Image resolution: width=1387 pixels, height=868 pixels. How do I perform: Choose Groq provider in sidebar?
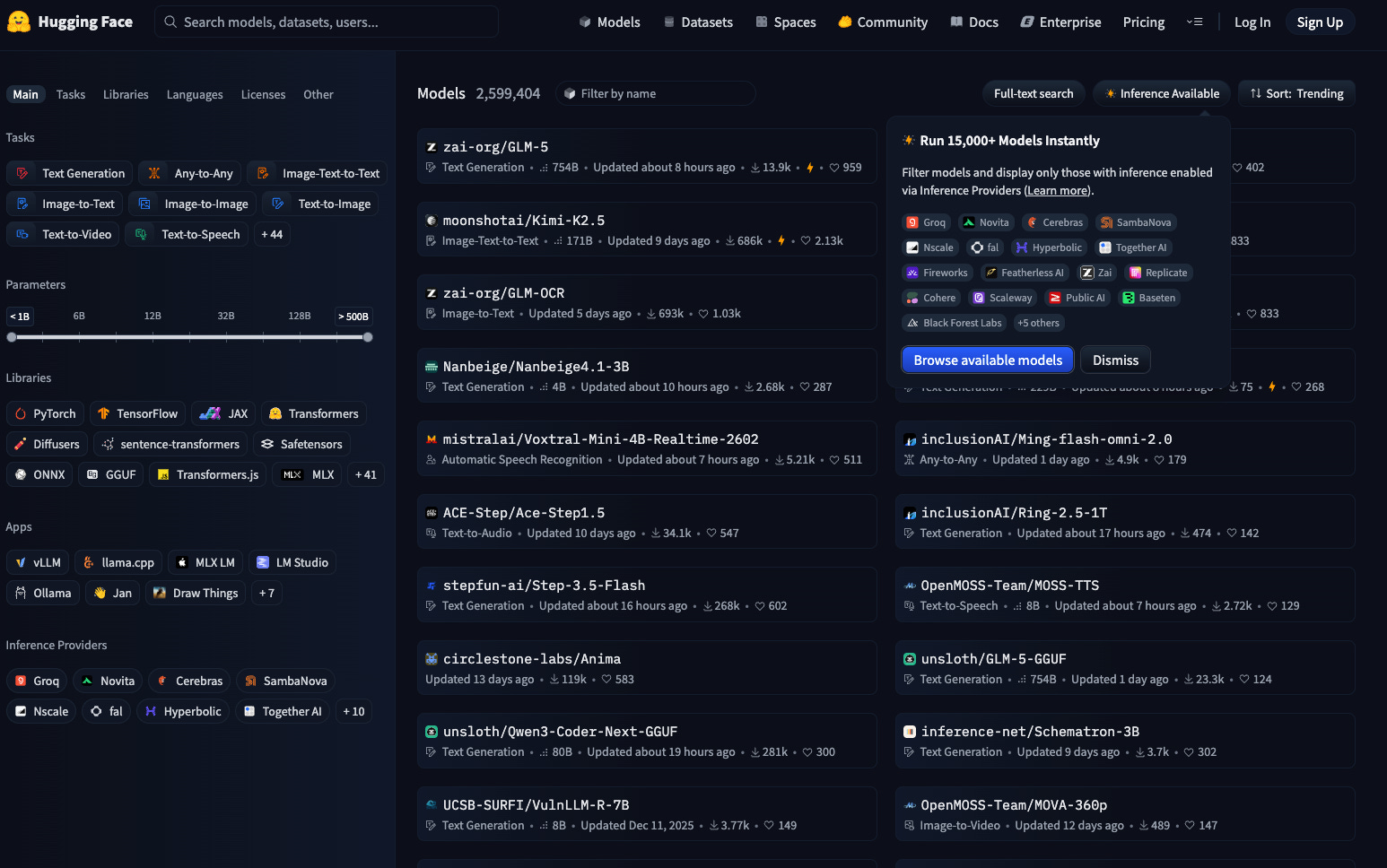[x=37, y=681]
